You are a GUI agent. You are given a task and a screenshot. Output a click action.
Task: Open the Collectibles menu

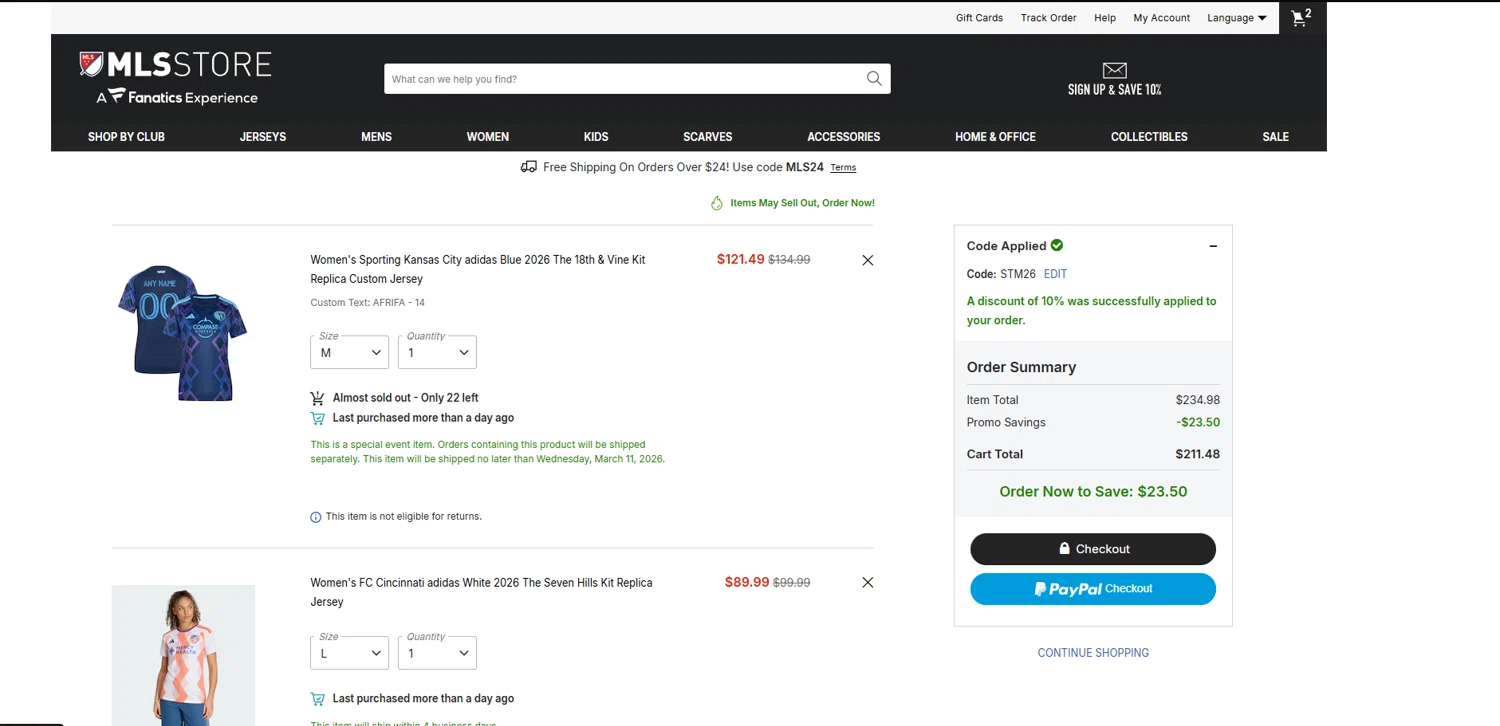pyautogui.click(x=1149, y=137)
